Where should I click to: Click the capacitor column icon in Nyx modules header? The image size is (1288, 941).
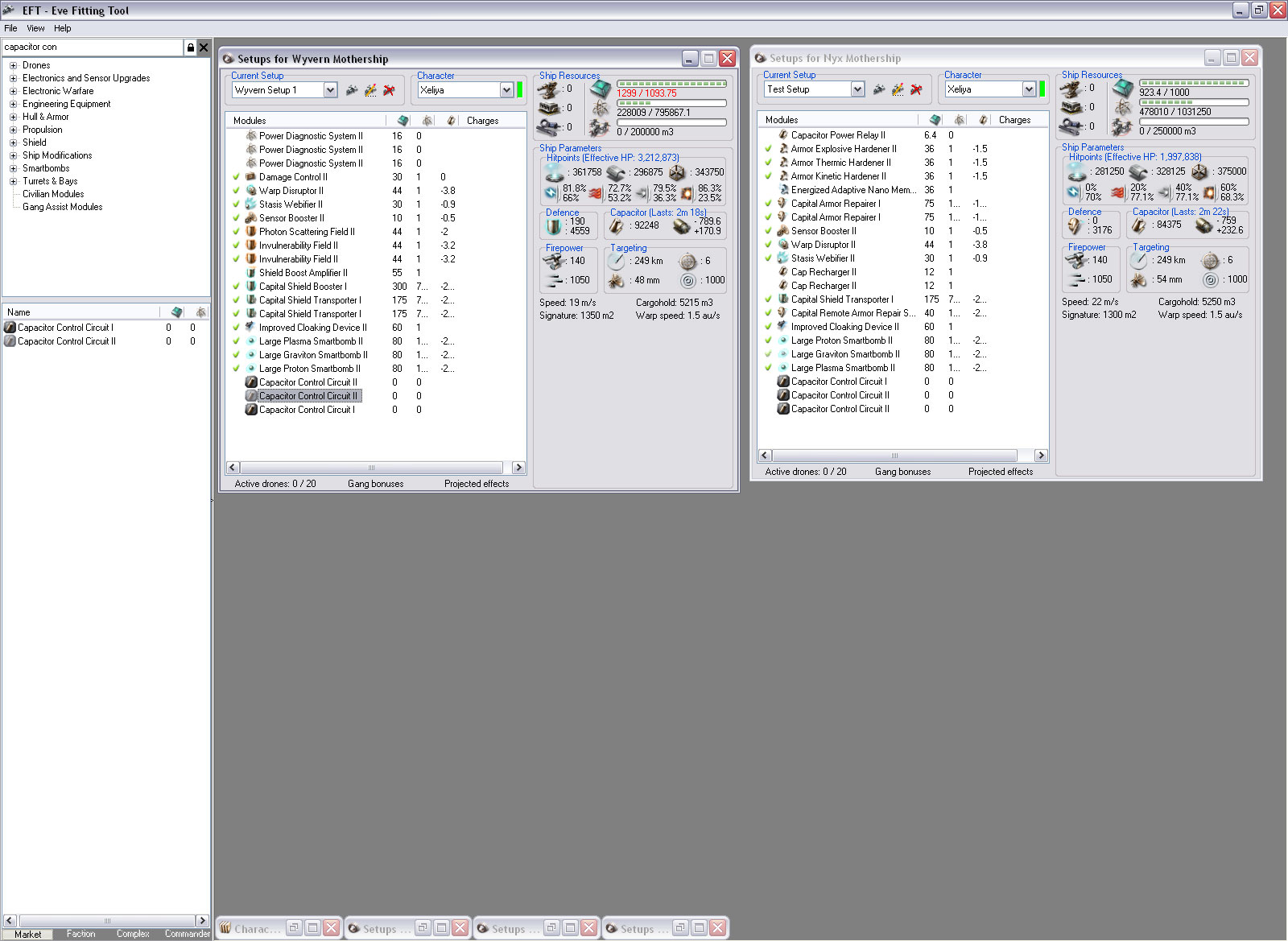pyautogui.click(x=983, y=120)
